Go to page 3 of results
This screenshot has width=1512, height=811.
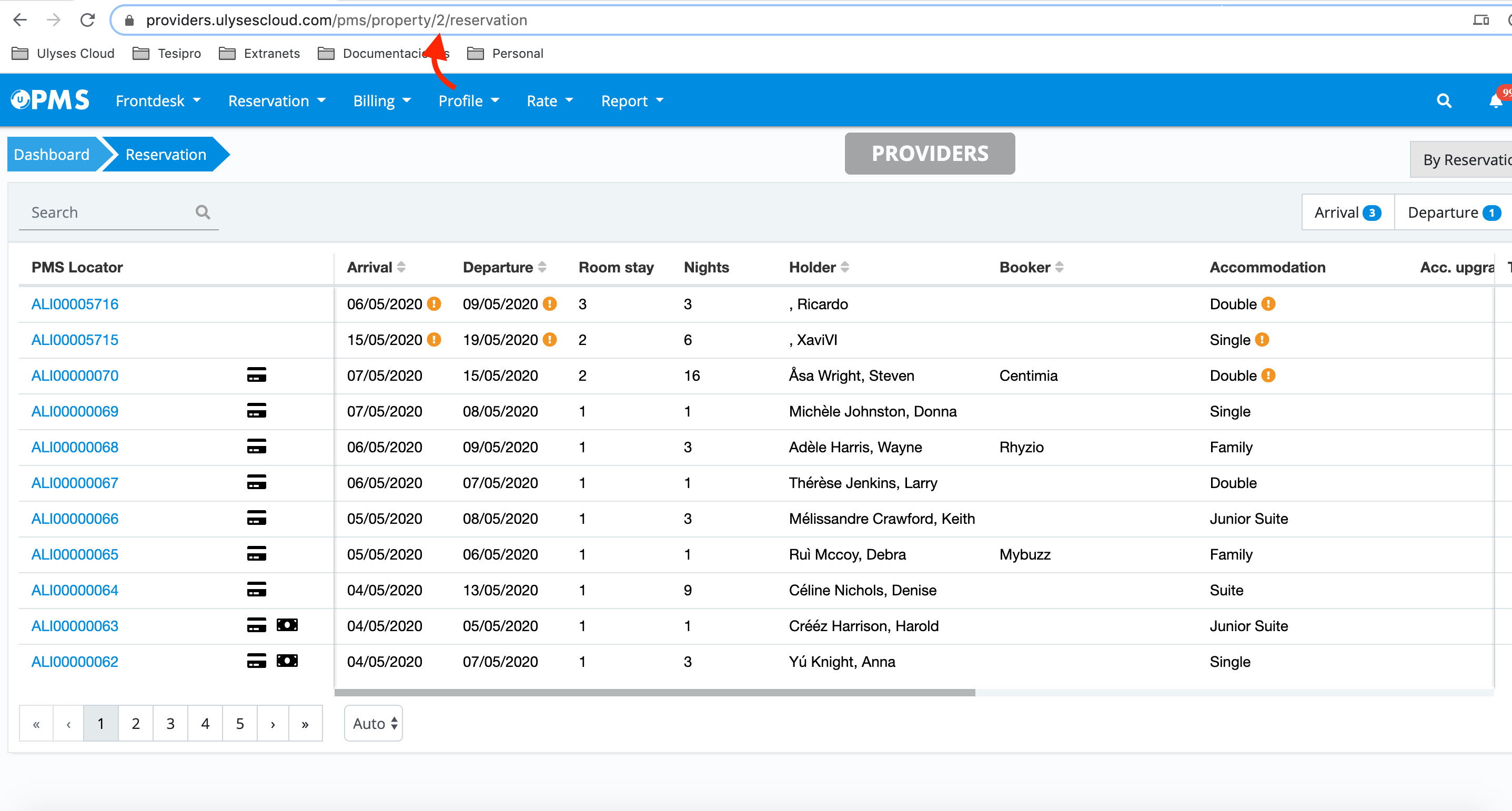click(170, 724)
